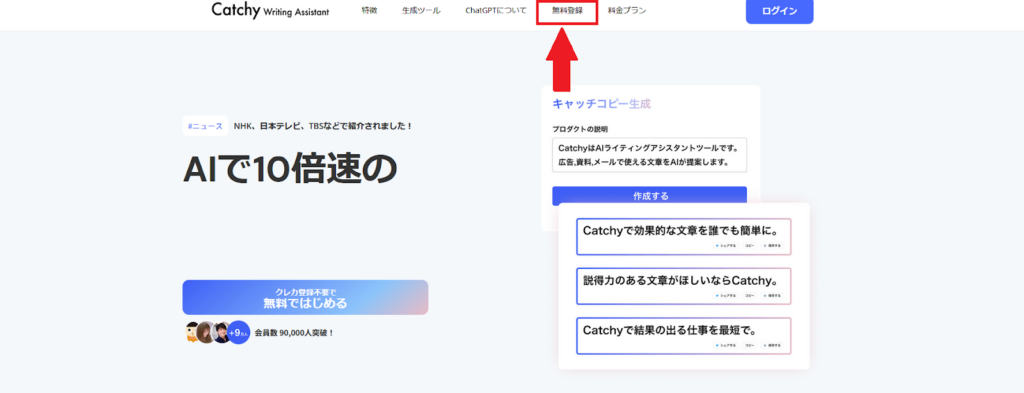The width and height of the screenshot is (1024, 393).
Task: Click the 無料ではじめる gradient button
Action: pos(305,298)
